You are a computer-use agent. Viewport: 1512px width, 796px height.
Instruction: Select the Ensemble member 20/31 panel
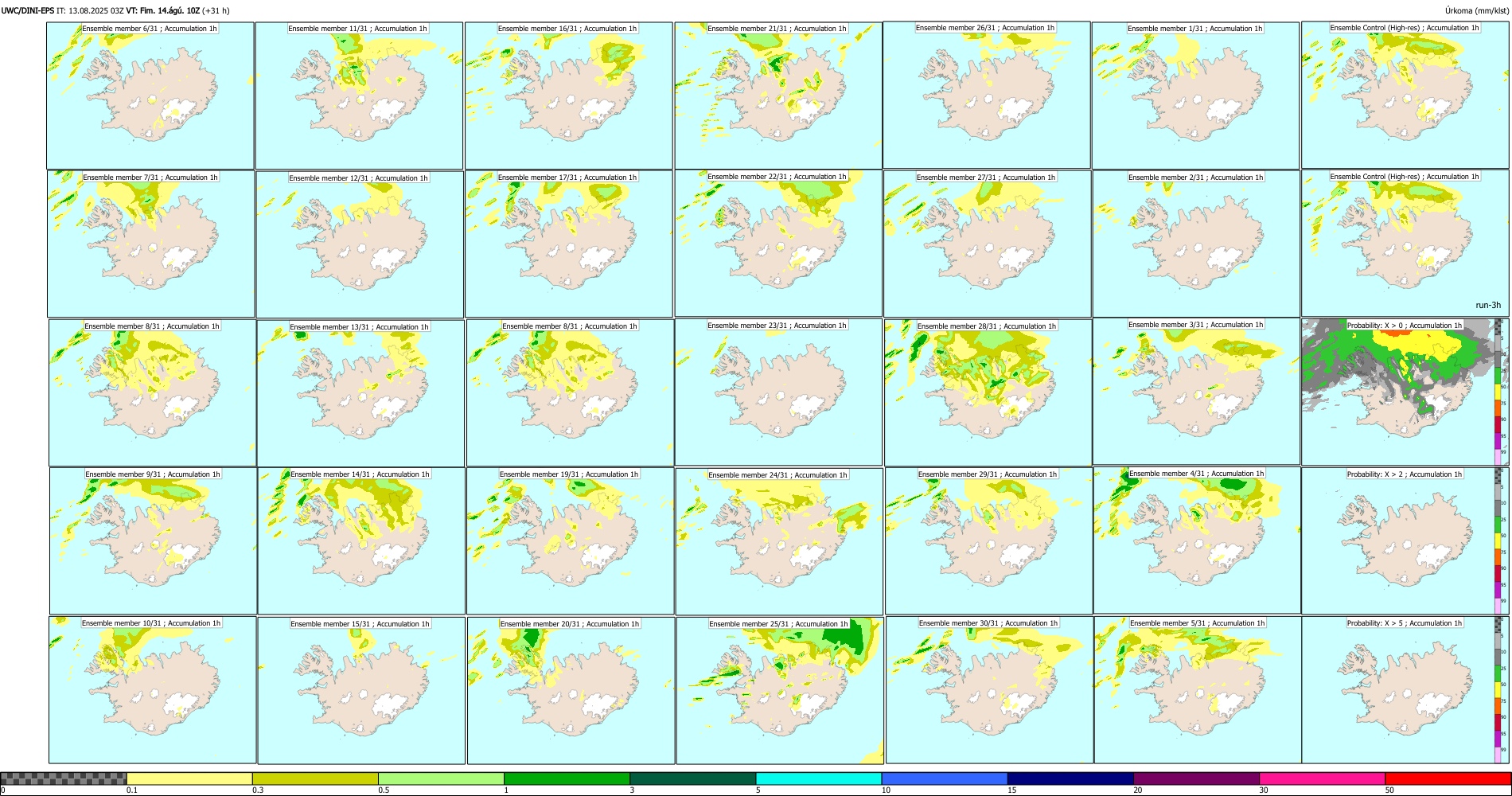pyautogui.click(x=571, y=691)
